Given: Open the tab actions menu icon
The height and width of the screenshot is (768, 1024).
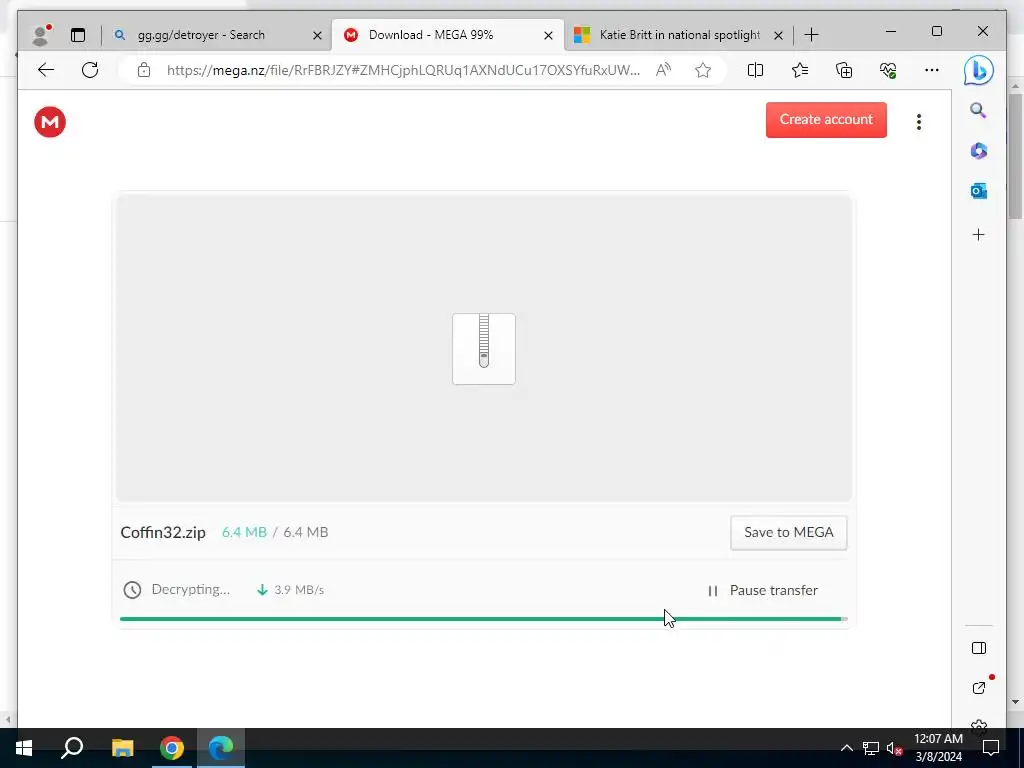Looking at the screenshot, I should pyautogui.click(x=78, y=35).
